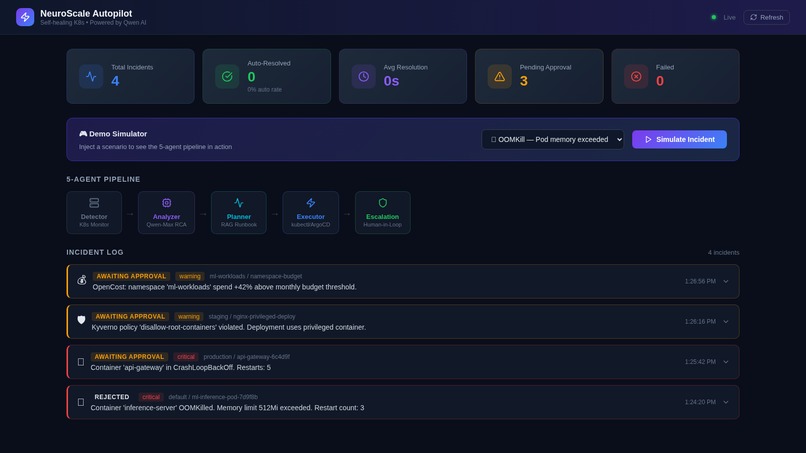Click the Auto-Resolved checkmark icon
Screen dimensions: 806x453
pos(227,77)
